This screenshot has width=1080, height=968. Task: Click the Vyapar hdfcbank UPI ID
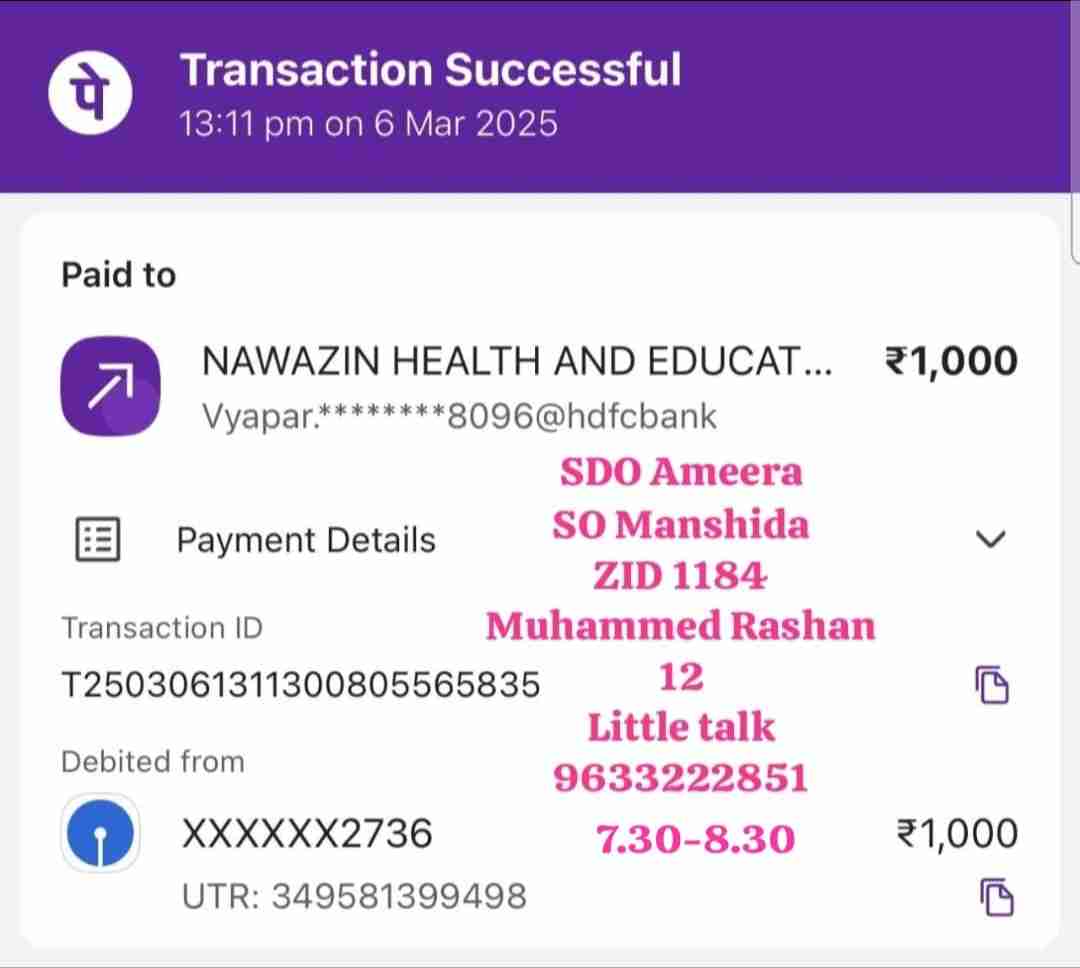point(459,416)
